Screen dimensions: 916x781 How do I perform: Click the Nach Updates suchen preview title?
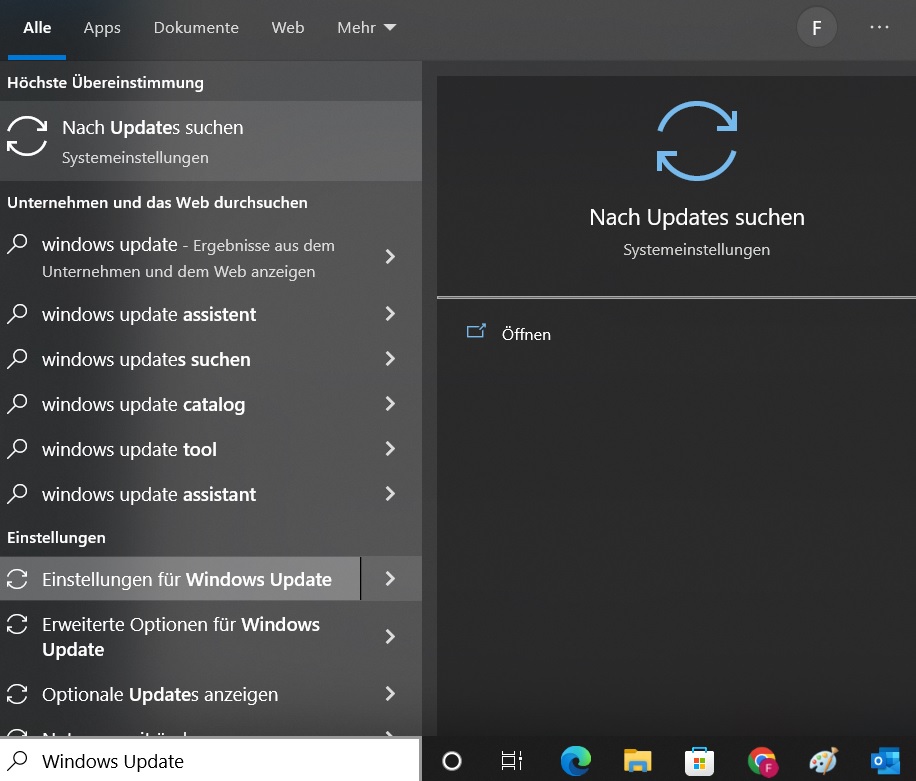pyautogui.click(x=696, y=217)
